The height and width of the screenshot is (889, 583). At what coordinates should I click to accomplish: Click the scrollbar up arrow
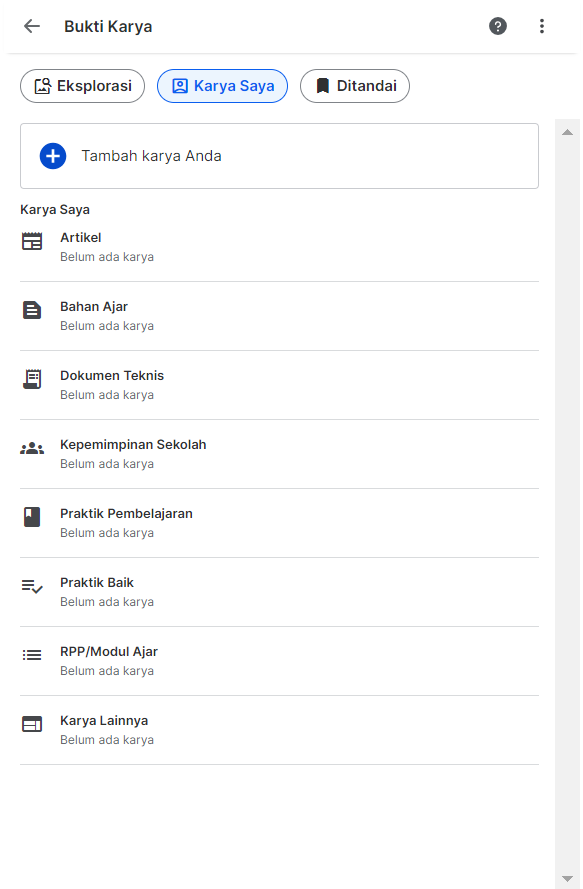567,133
